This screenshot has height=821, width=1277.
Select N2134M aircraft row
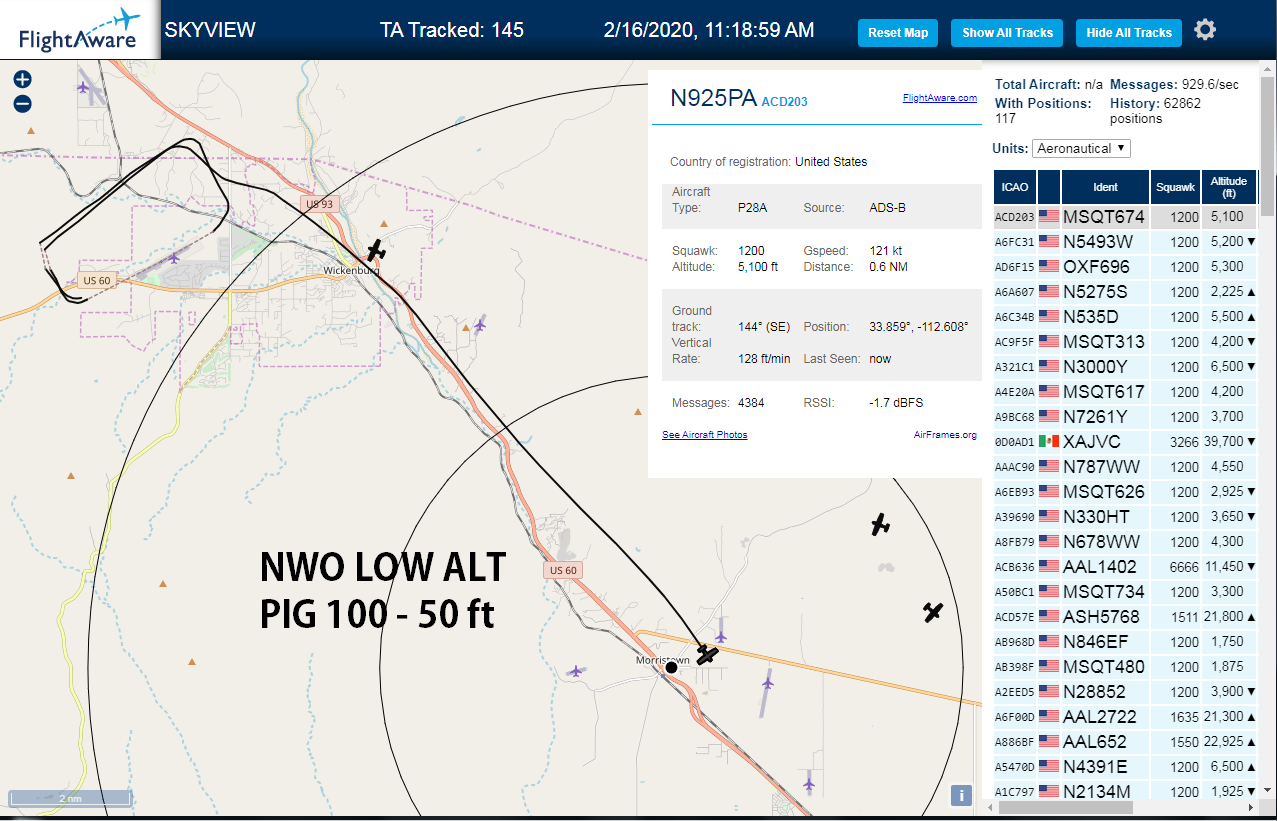click(1125, 790)
